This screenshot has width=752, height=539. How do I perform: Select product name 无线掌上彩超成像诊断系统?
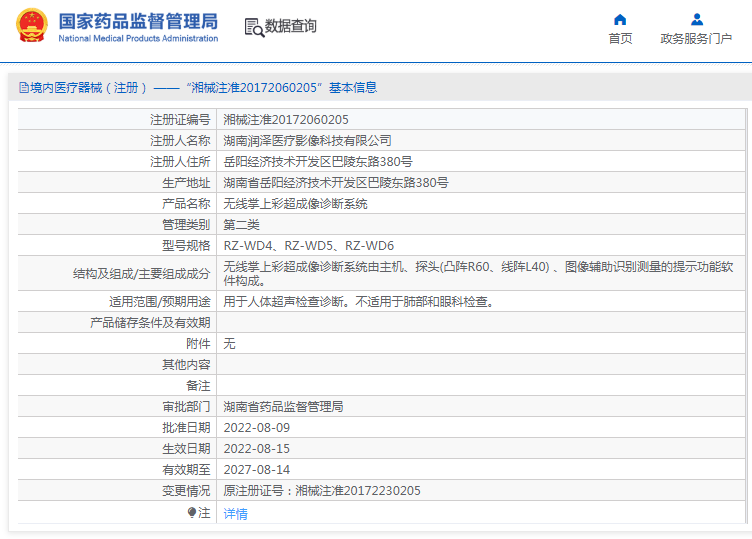click(295, 204)
